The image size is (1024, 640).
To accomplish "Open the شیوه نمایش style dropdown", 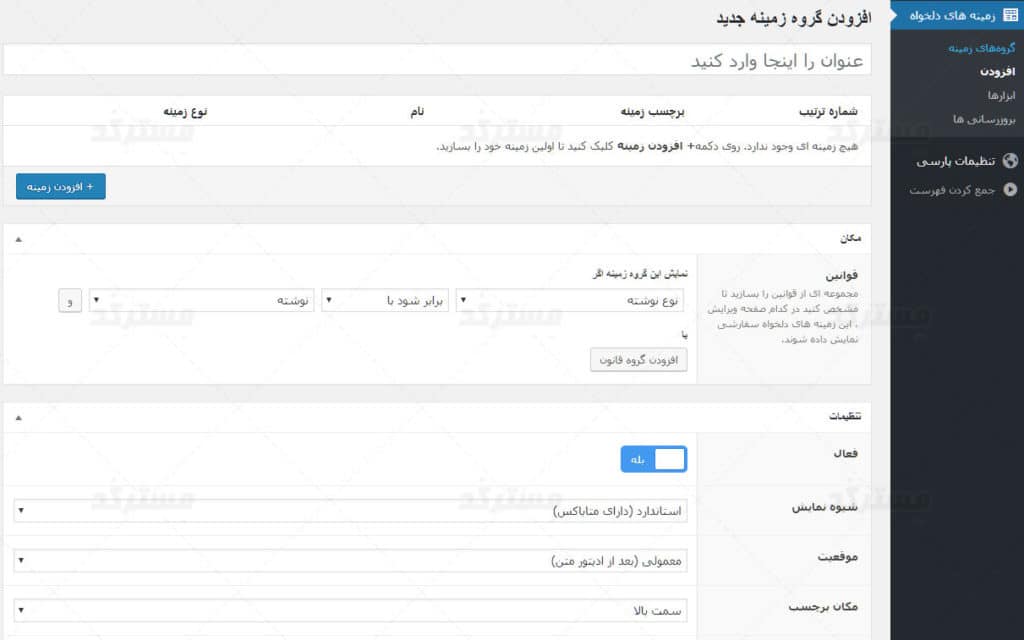I will [x=350, y=511].
